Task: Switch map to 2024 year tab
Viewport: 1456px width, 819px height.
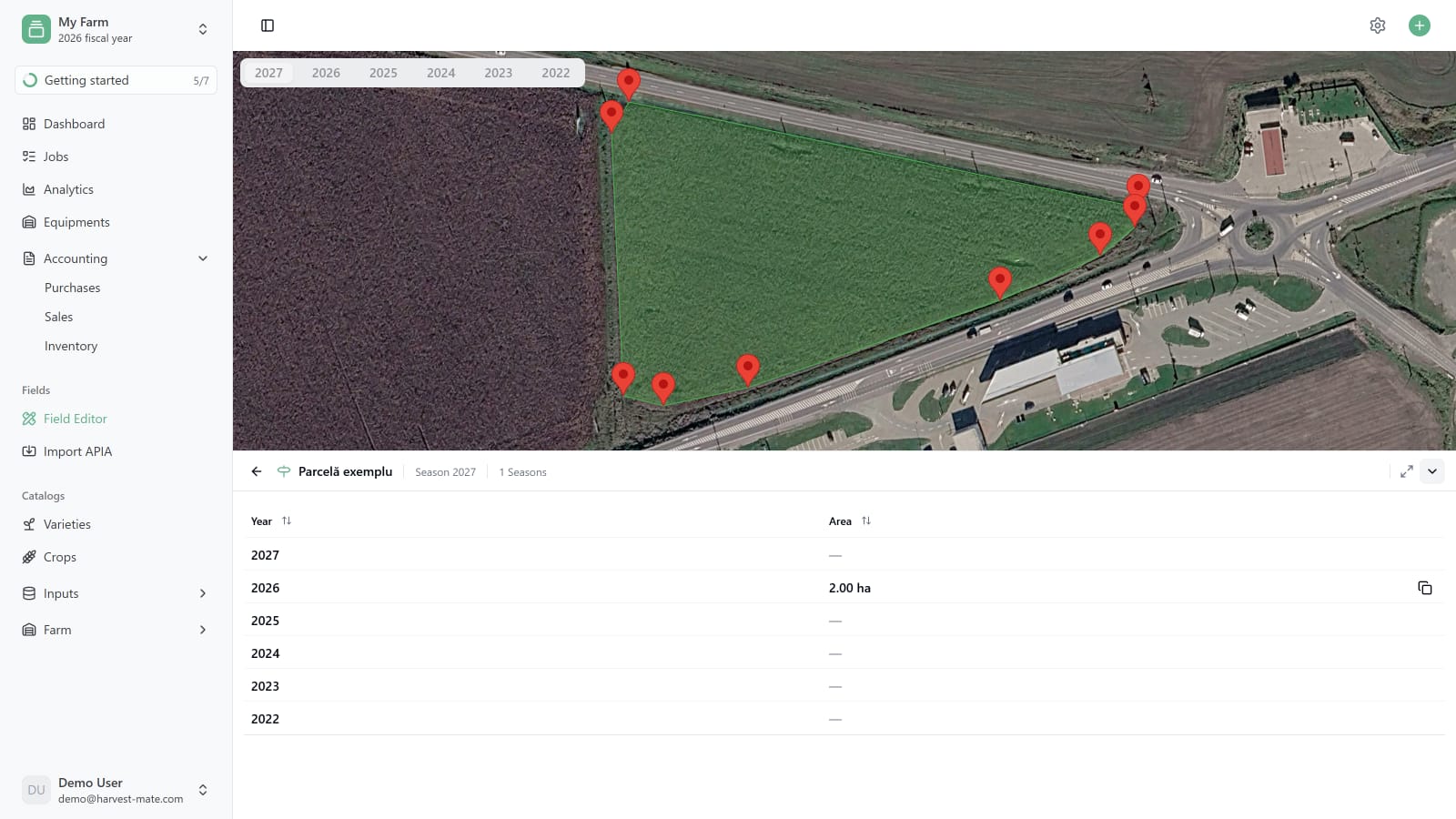Action: [x=440, y=73]
